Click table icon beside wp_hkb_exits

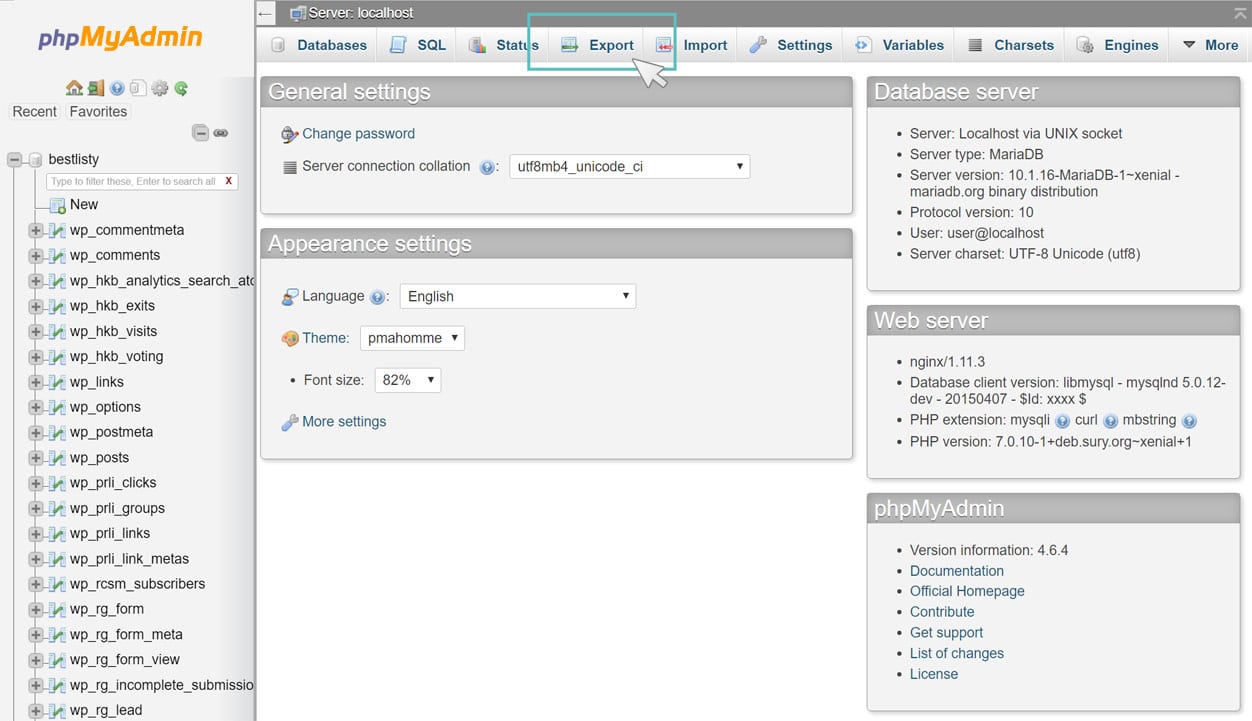pos(57,306)
